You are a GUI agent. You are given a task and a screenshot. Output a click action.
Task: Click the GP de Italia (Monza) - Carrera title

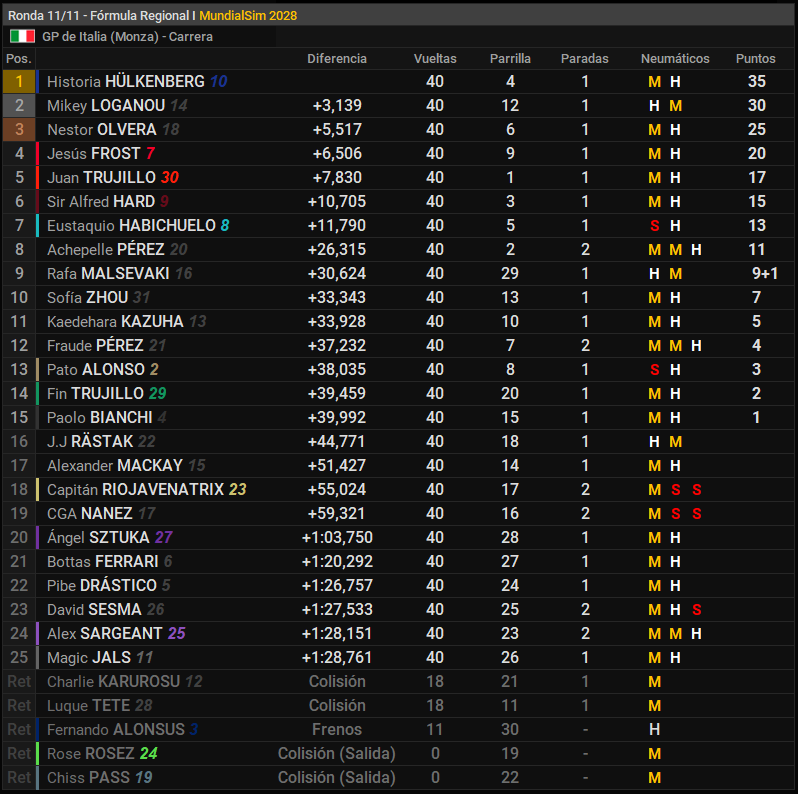coord(127,37)
